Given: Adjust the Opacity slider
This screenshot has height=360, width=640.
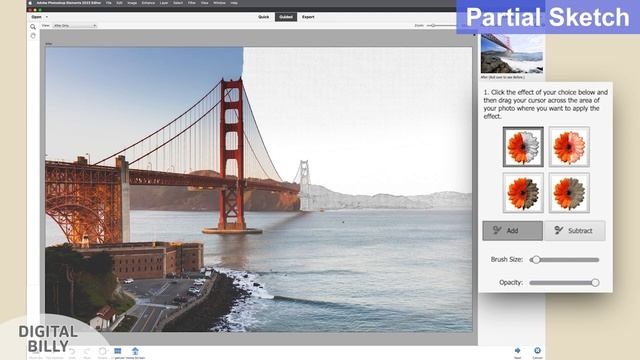Looking at the screenshot, I should pos(564,282).
